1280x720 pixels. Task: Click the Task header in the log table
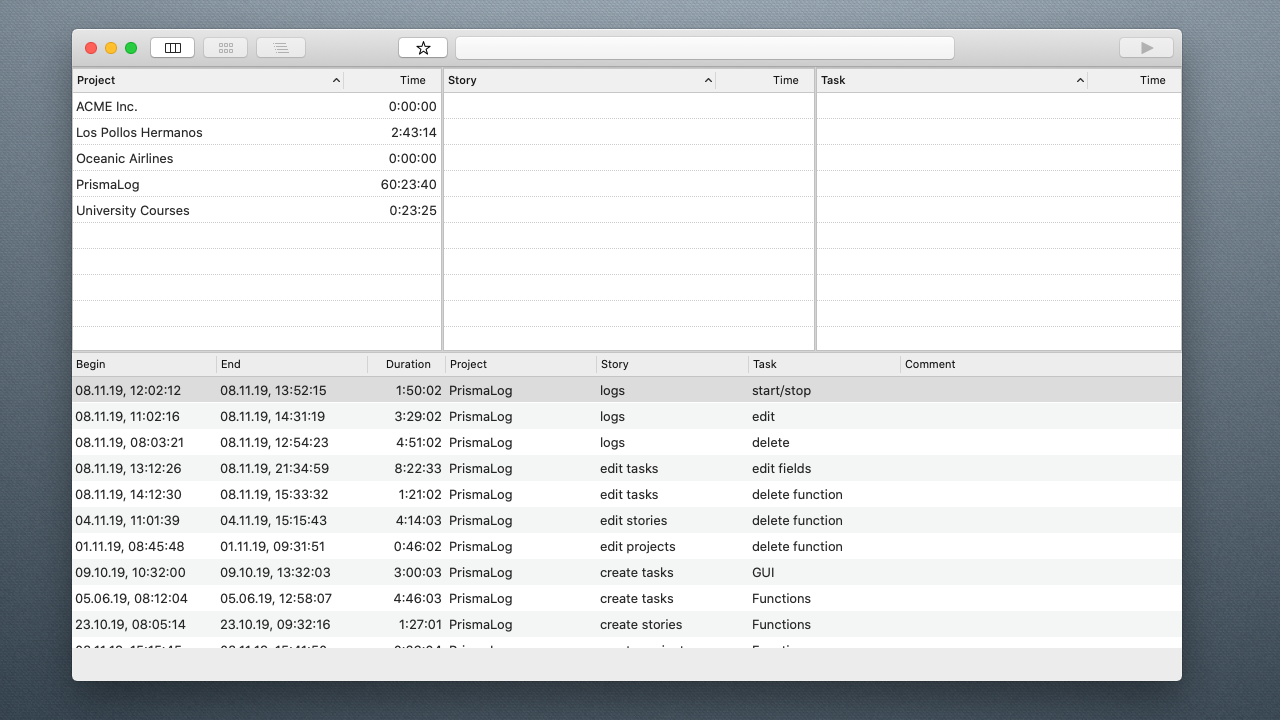[824, 364]
